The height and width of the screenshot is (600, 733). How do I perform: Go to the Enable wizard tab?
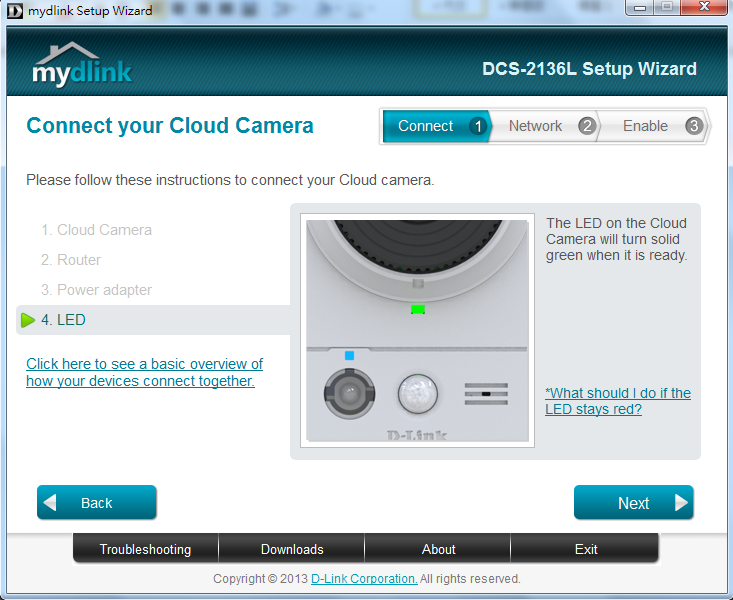645,126
